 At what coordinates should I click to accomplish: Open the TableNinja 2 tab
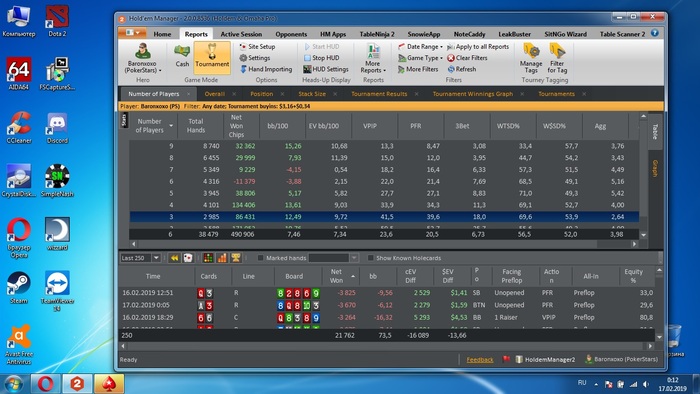[x=377, y=34]
